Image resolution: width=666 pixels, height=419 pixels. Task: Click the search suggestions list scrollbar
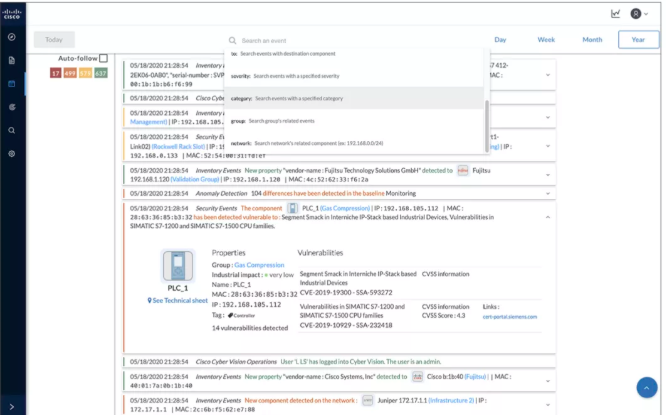pos(487,120)
